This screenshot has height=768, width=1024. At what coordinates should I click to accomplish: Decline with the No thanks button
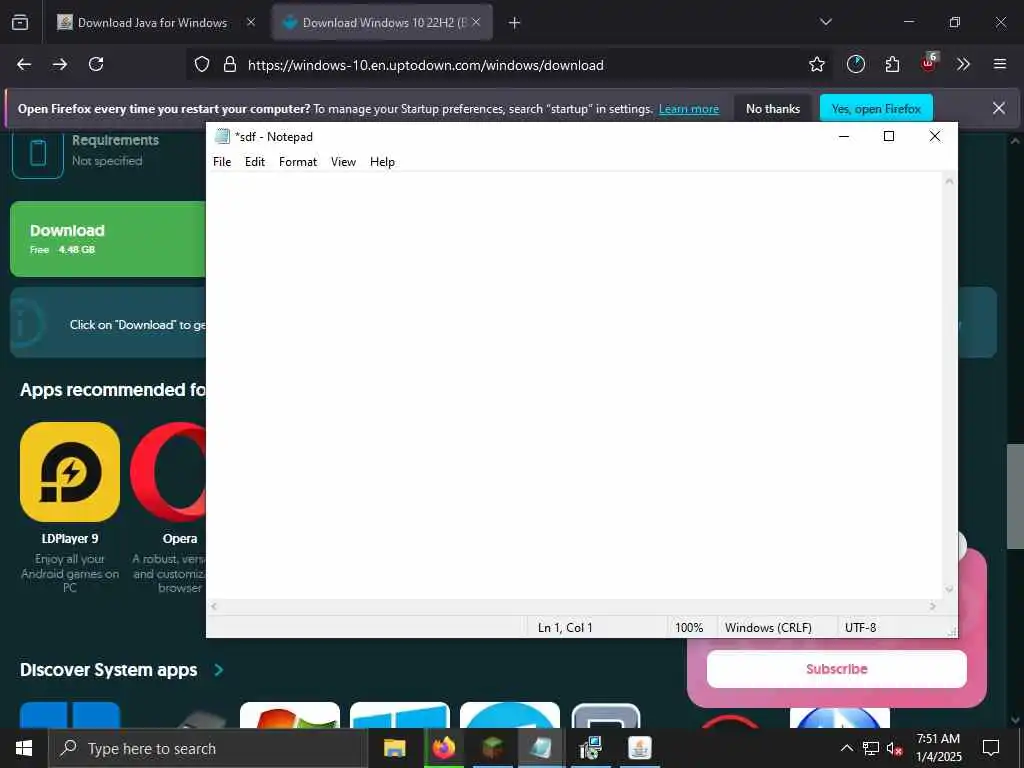(773, 109)
